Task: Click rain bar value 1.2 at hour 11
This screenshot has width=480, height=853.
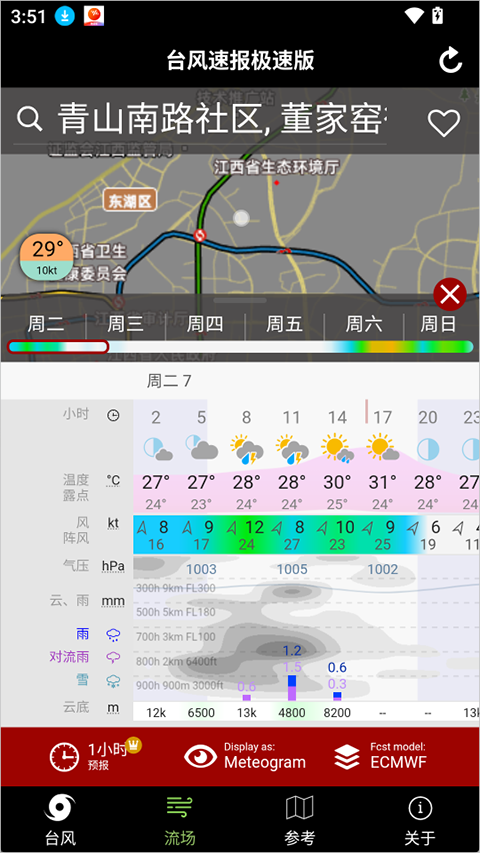Action: 292,650
